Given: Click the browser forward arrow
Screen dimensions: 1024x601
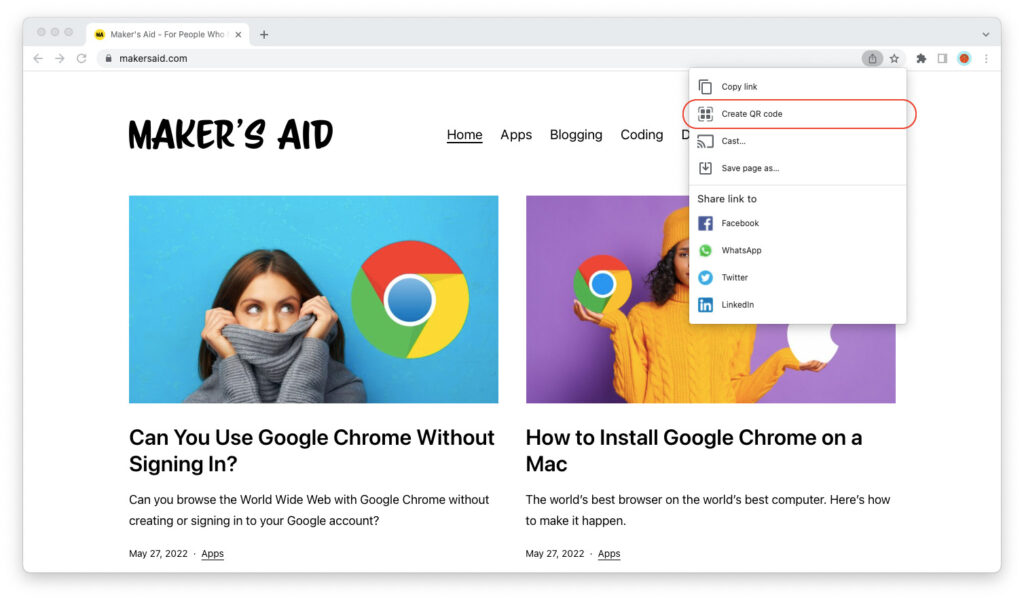Looking at the screenshot, I should (59, 58).
